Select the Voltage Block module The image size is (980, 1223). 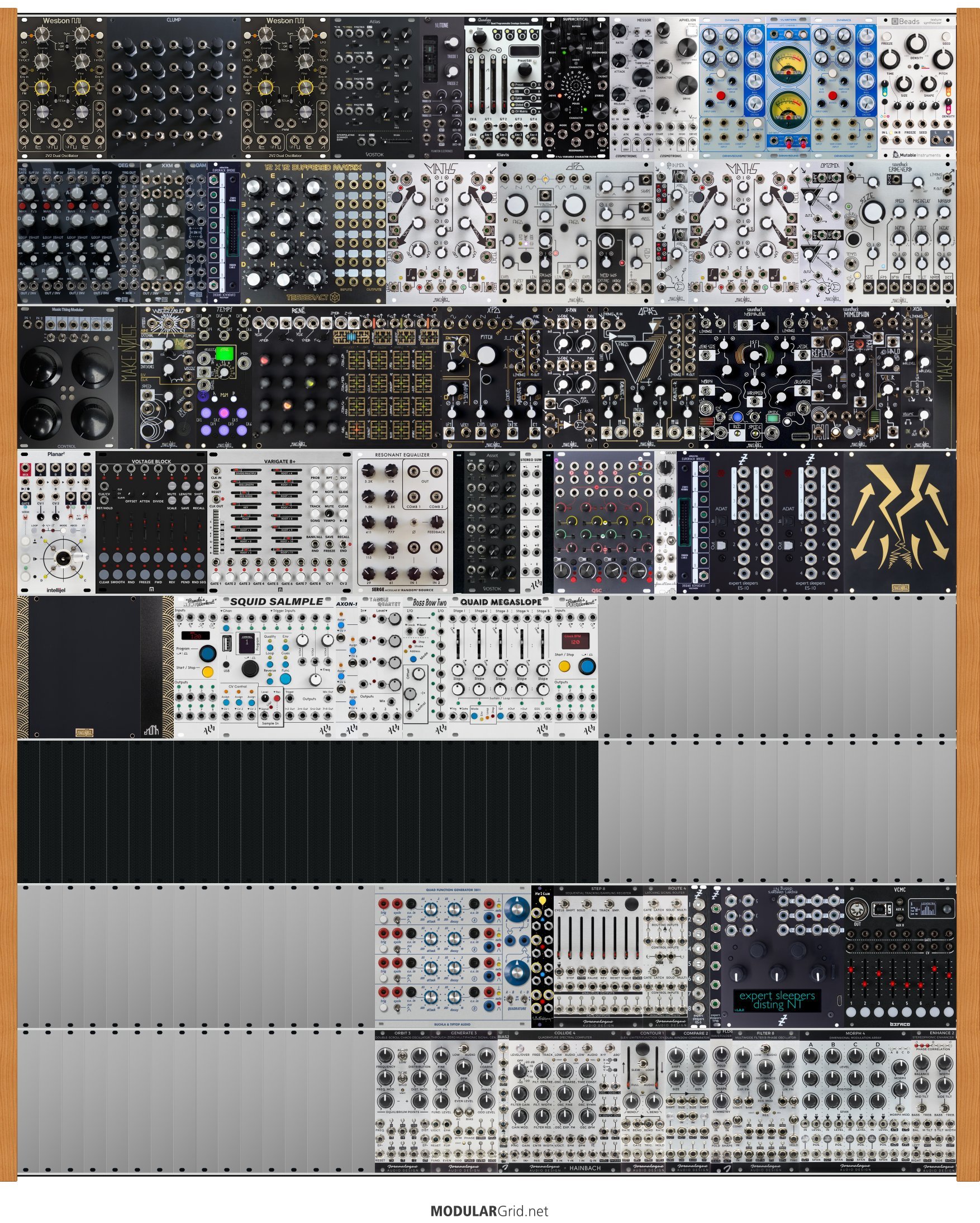(x=151, y=522)
